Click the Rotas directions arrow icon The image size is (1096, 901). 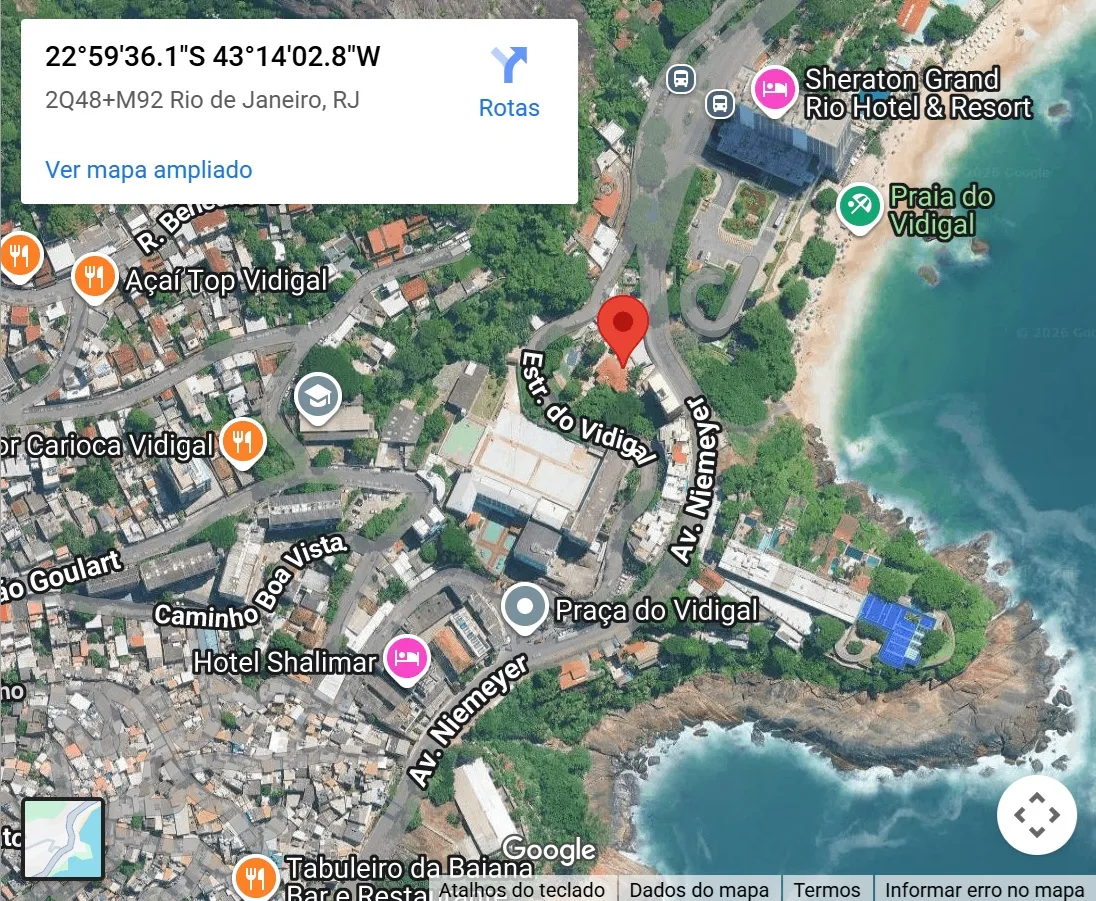click(509, 64)
